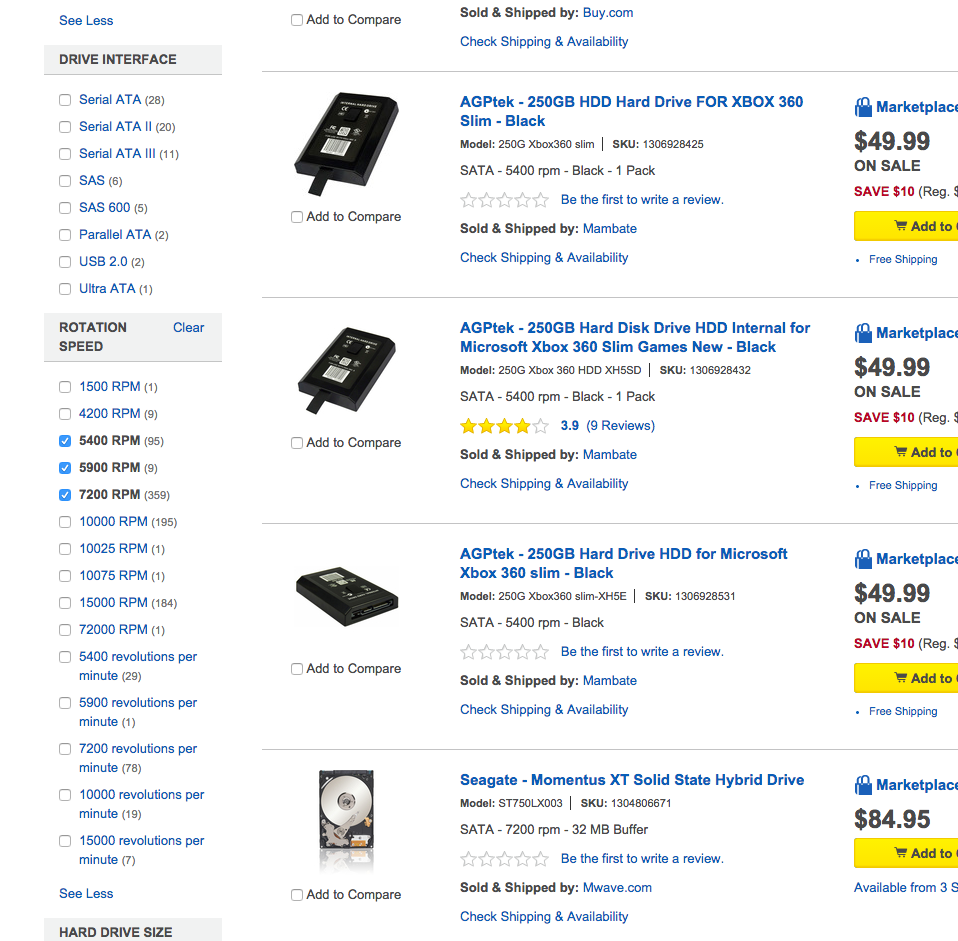
Task: Check the Serial ATA III interface filter
Action: point(65,154)
